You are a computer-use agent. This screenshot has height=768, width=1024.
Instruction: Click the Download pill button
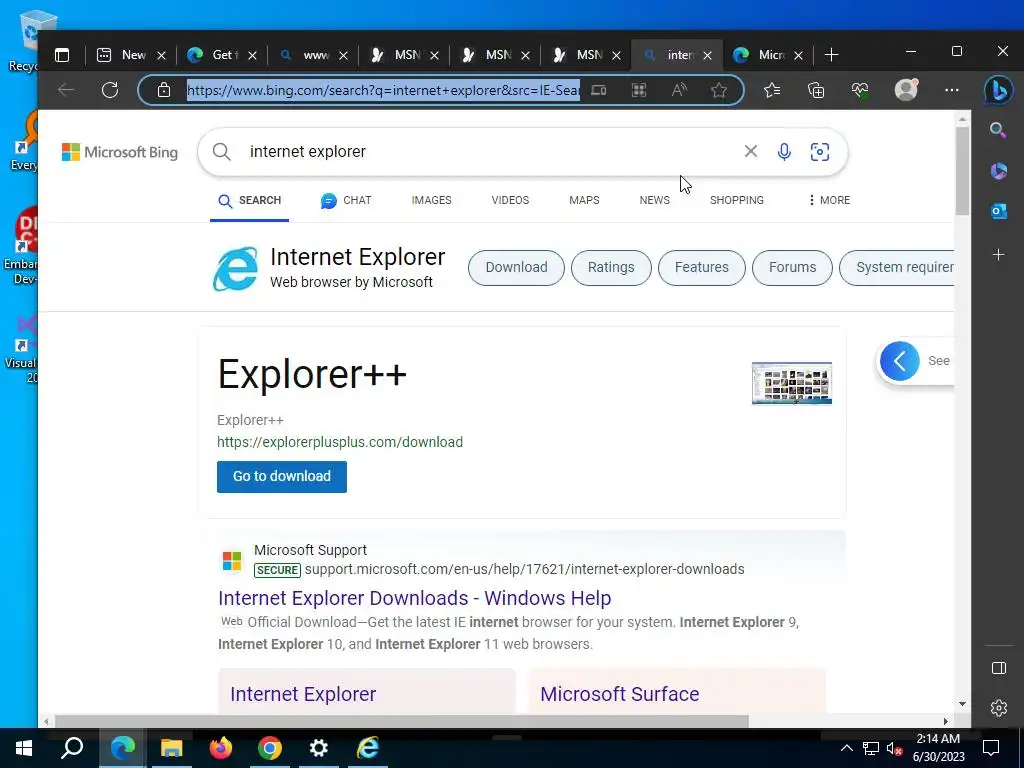[516, 268]
